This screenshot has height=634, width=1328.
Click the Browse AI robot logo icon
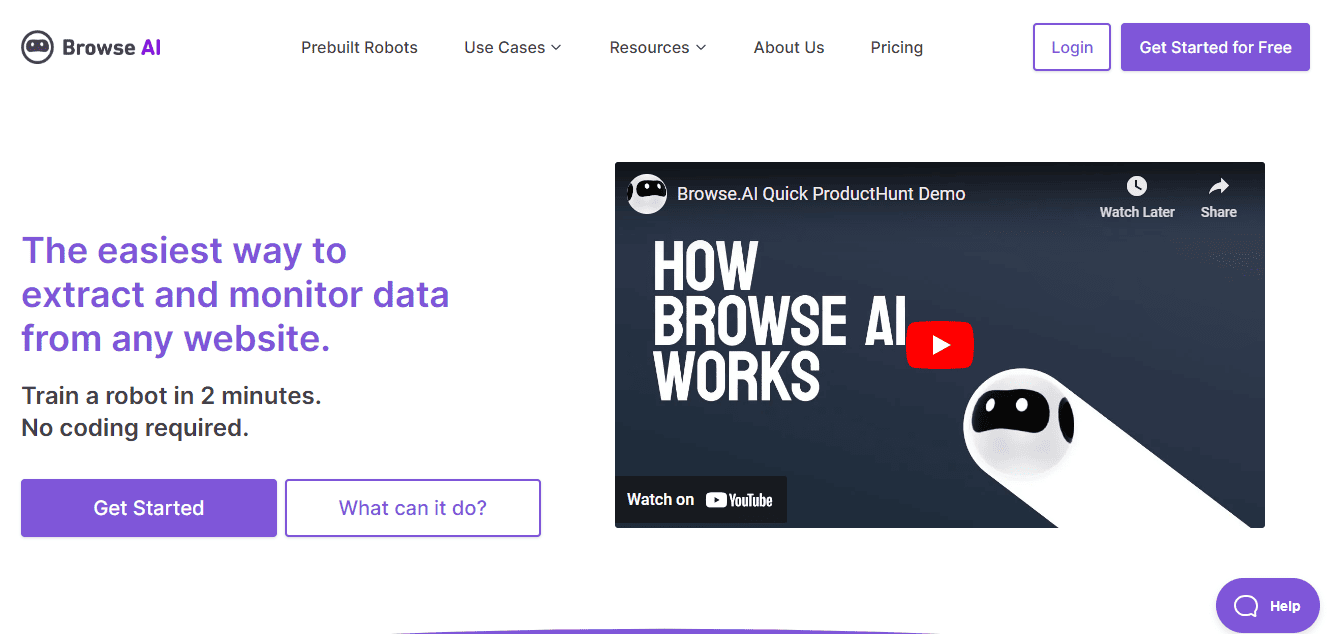[x=37, y=47]
